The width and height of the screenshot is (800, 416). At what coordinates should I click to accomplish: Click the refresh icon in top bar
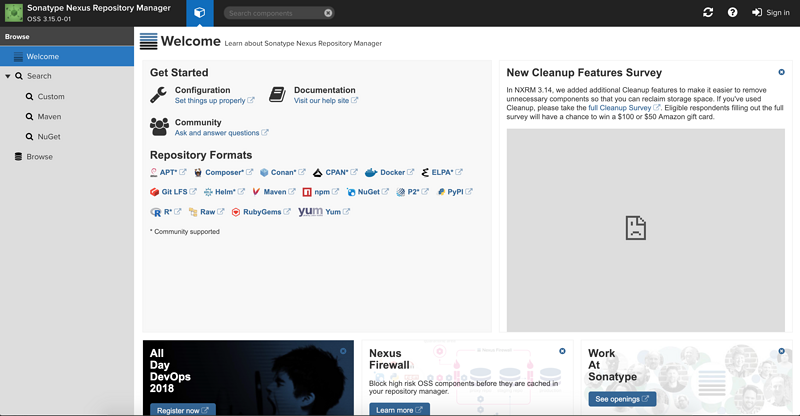pos(708,12)
